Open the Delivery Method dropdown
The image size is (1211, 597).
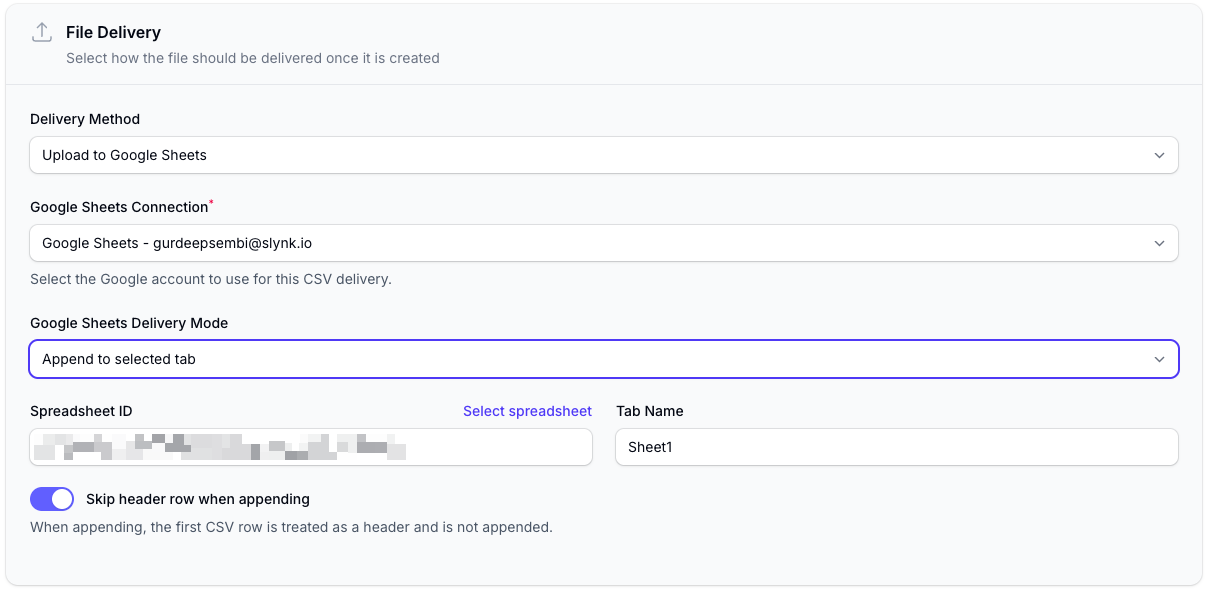coord(604,155)
